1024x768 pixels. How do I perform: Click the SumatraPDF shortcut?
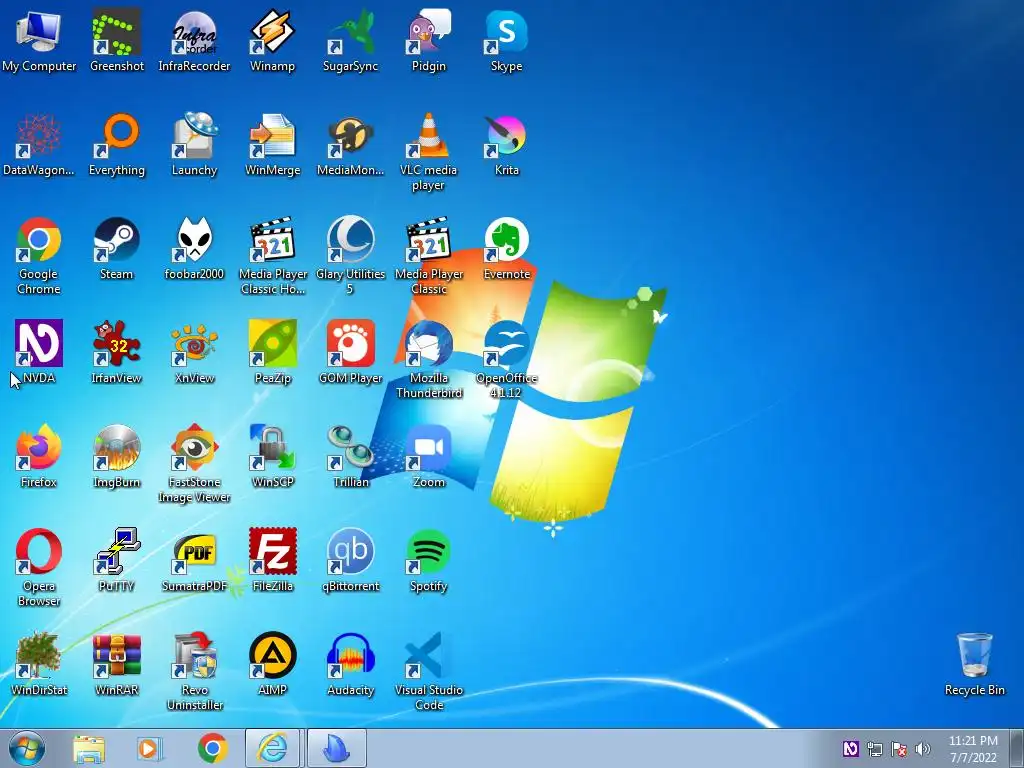click(195, 552)
